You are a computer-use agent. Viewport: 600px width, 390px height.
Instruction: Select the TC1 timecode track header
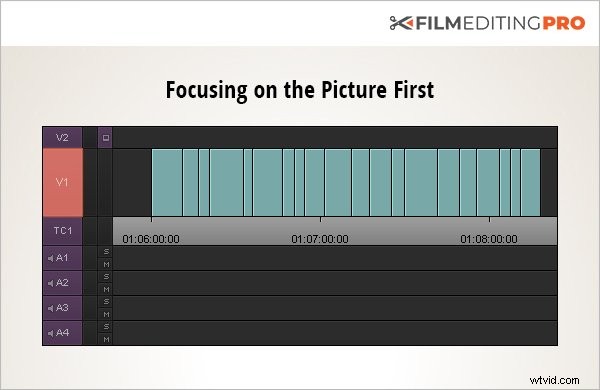(x=62, y=231)
